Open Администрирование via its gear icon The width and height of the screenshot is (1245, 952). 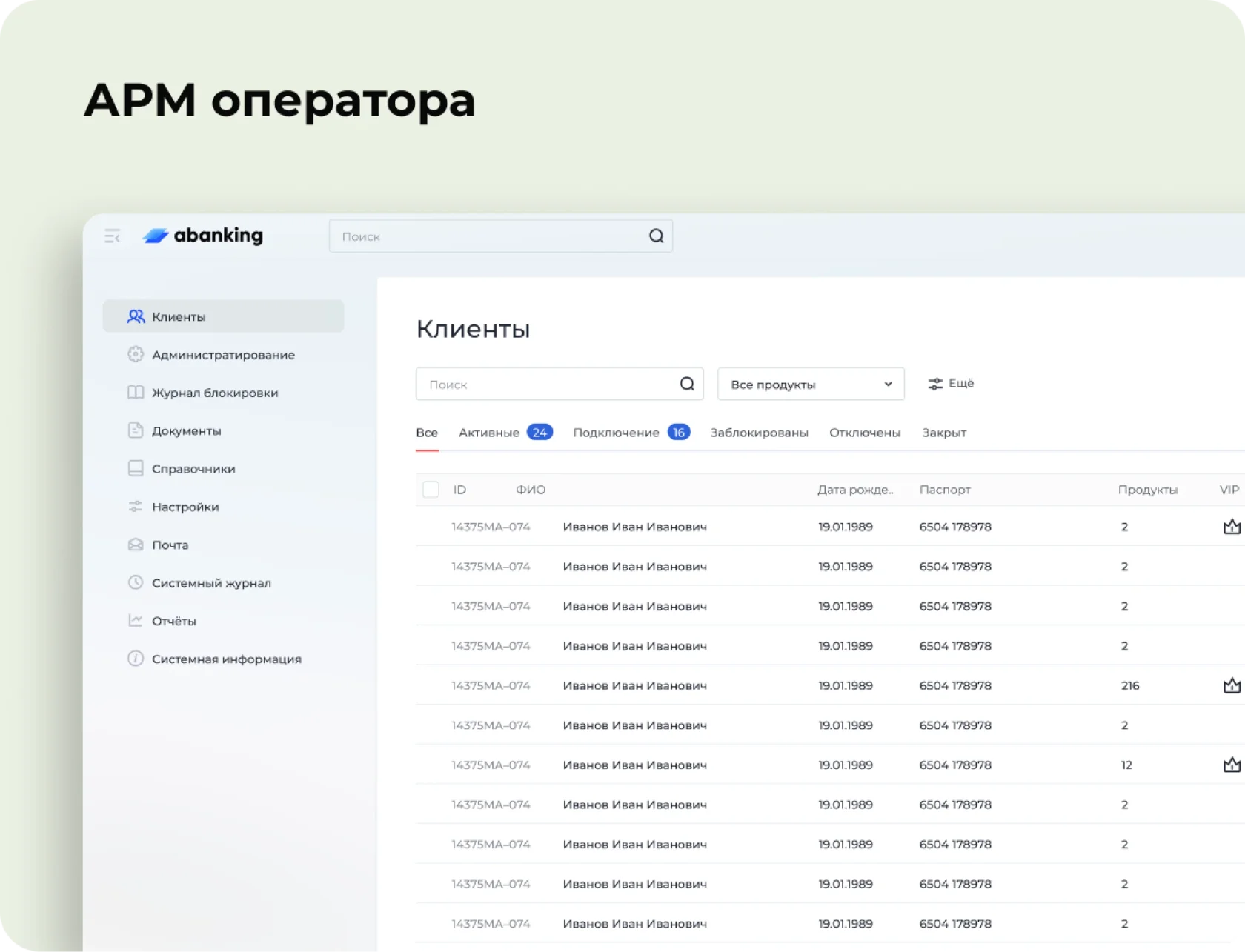136,355
